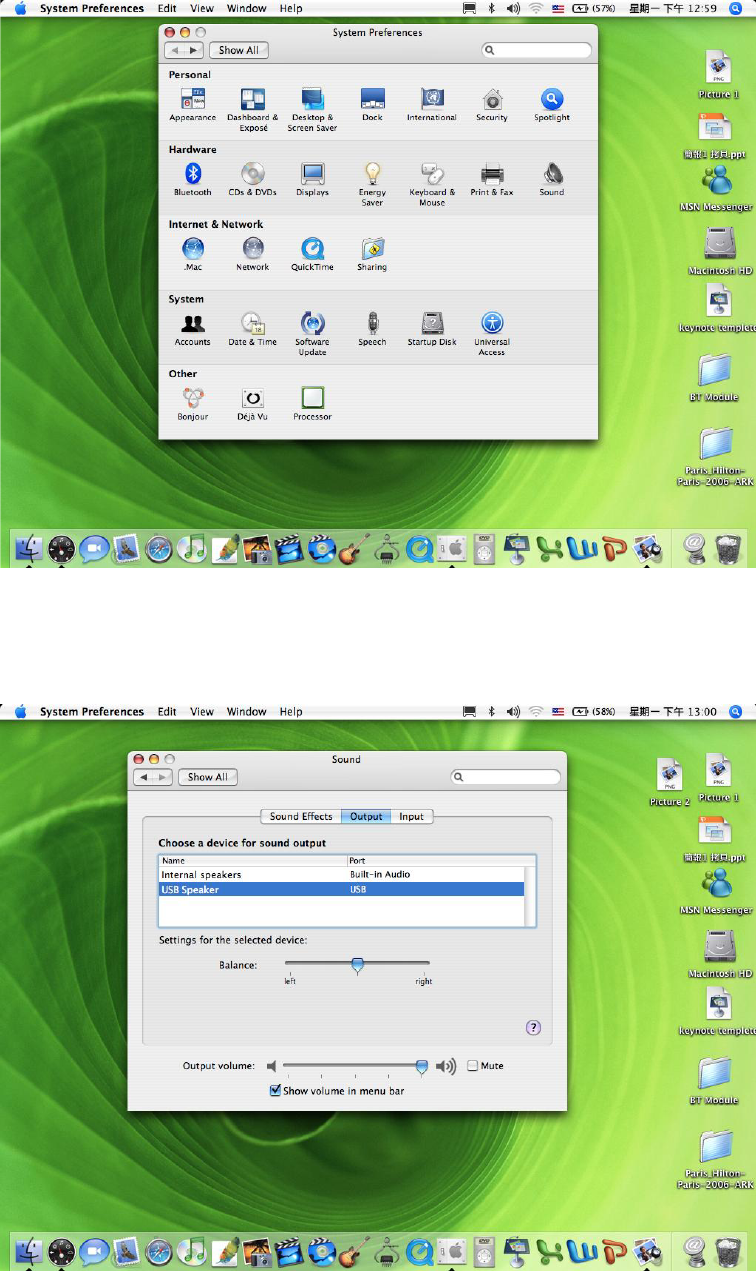Select the Picture 2 desktop file

point(670,782)
